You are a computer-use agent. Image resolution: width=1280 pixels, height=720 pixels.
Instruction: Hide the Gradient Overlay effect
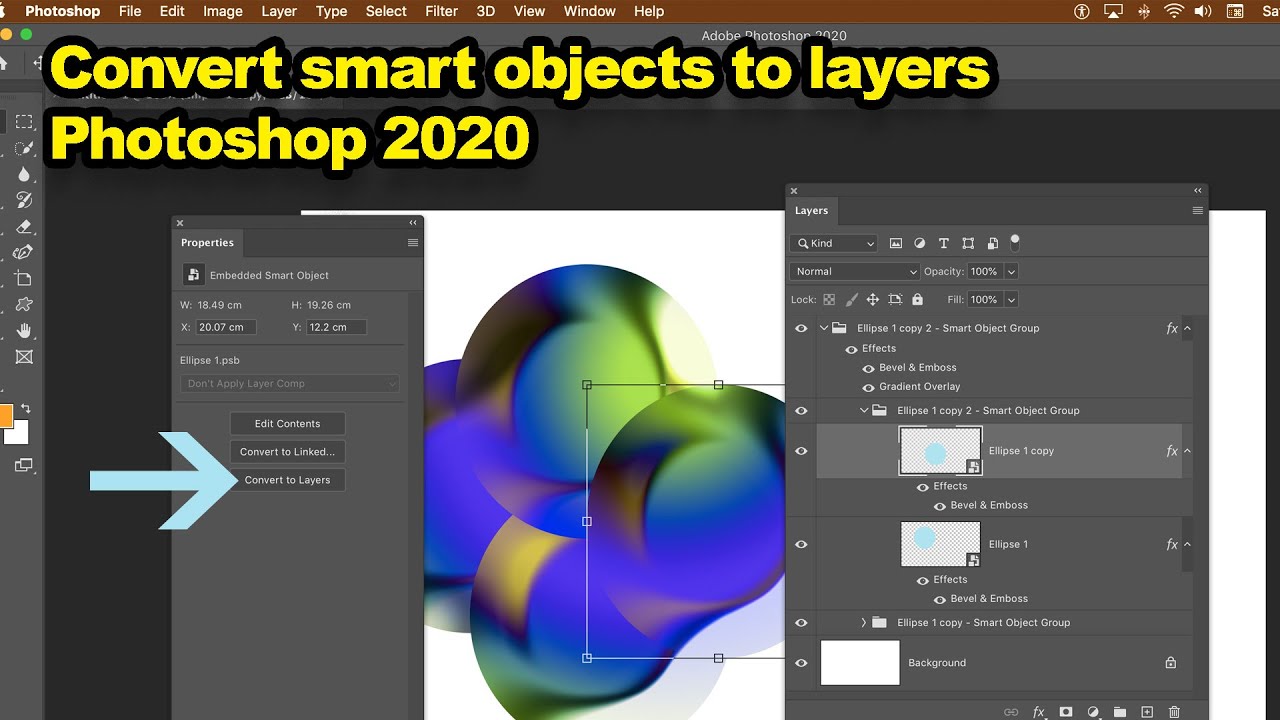click(868, 387)
